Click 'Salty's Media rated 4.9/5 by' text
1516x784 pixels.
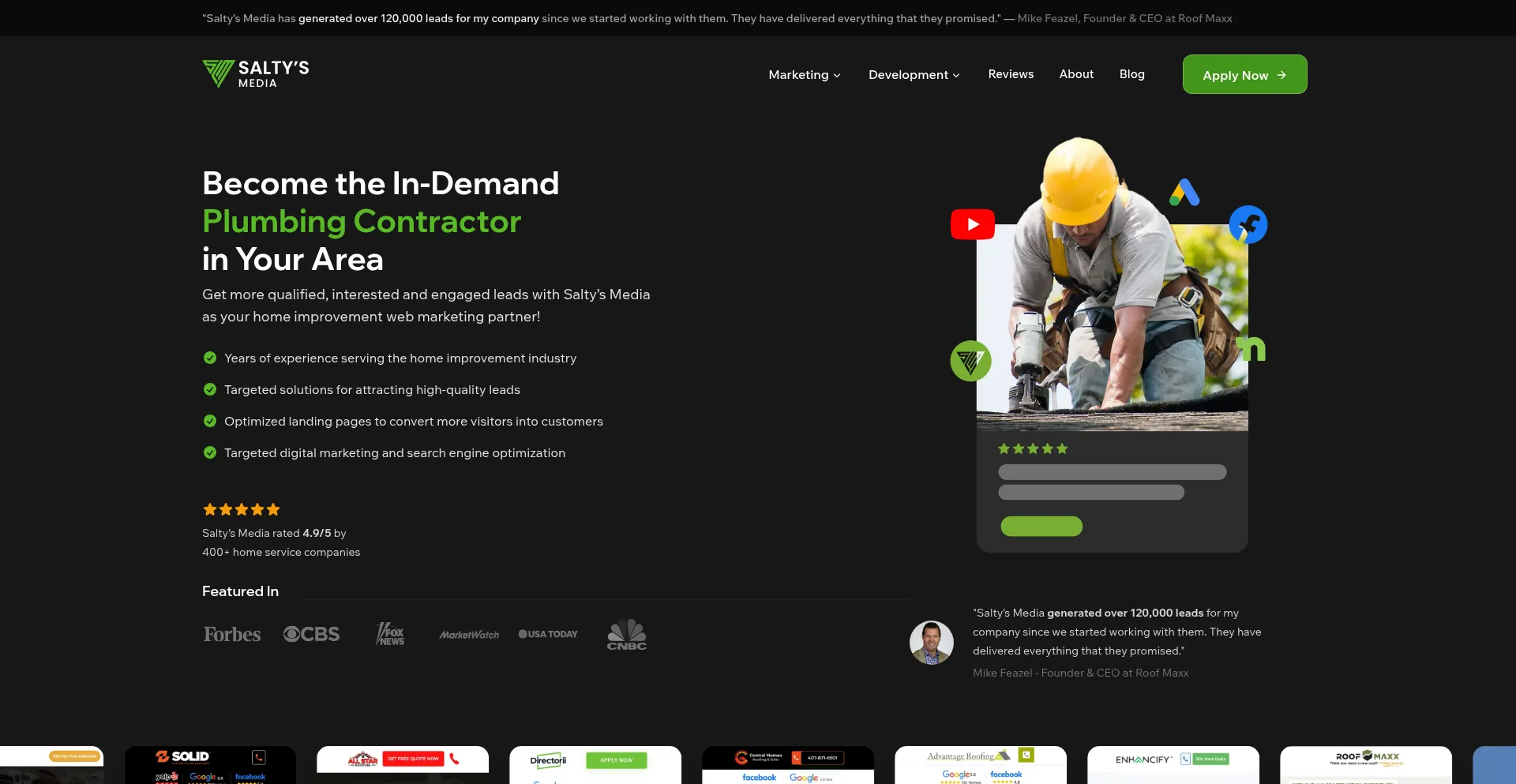pos(274,533)
